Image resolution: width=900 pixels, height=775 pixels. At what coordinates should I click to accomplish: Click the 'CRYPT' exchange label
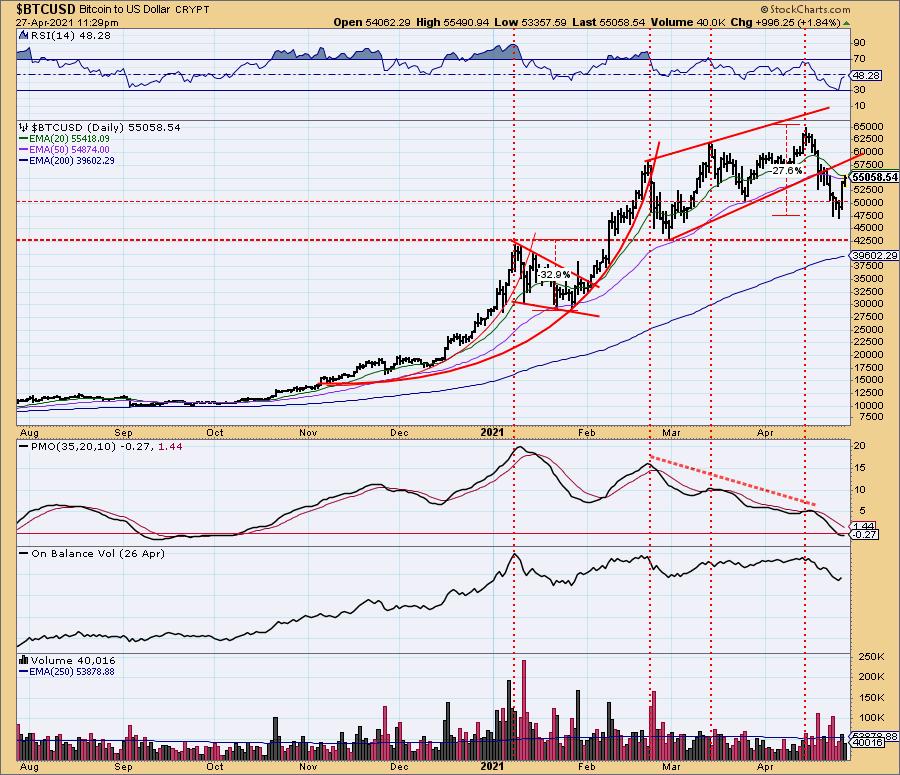tap(192, 10)
